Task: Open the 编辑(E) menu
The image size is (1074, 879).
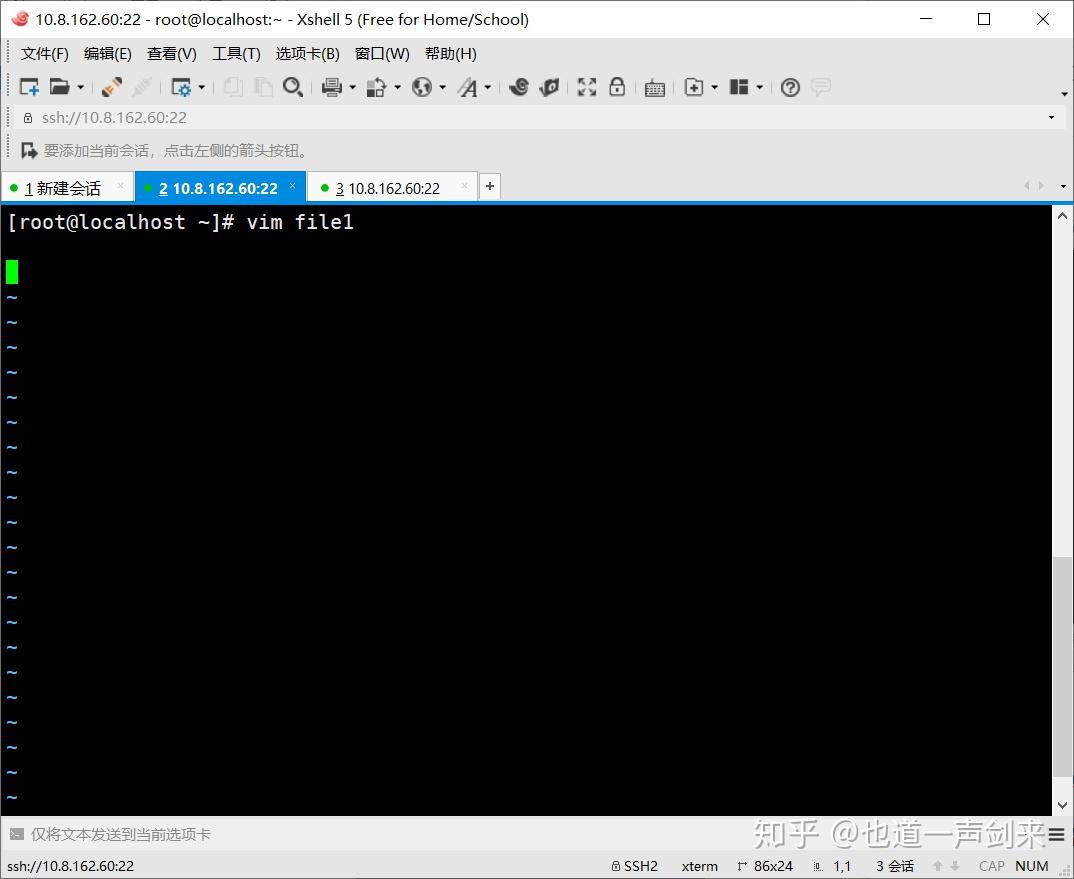Action: tap(108, 53)
